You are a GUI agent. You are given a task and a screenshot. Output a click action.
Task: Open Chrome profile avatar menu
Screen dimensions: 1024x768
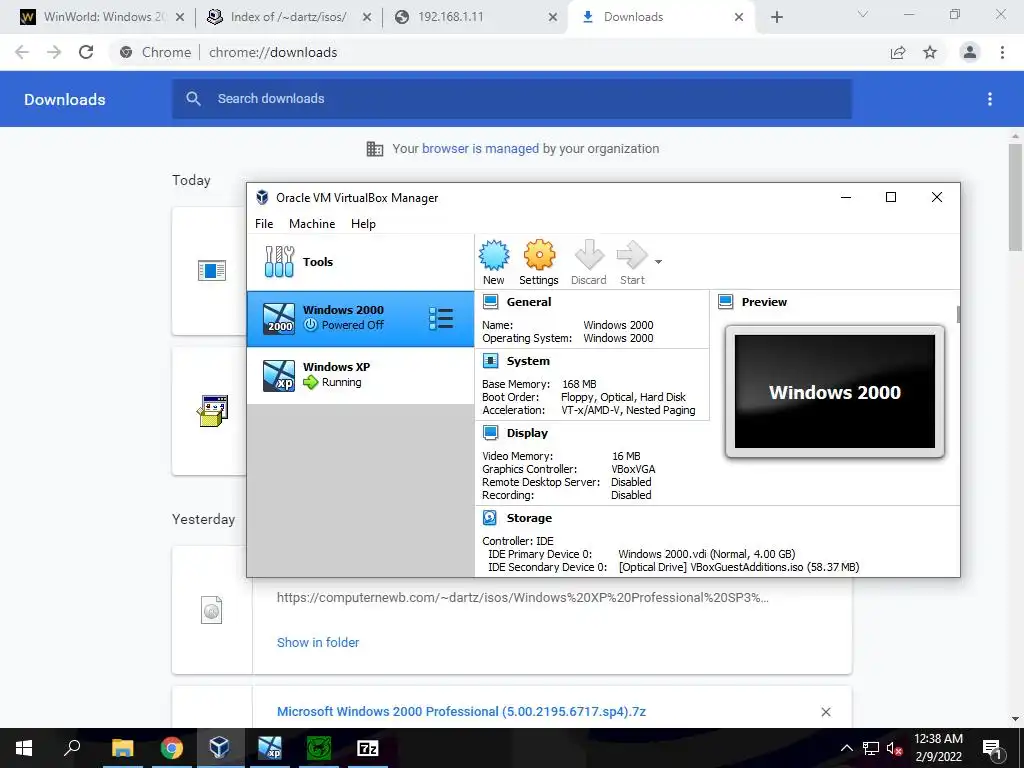[970, 52]
